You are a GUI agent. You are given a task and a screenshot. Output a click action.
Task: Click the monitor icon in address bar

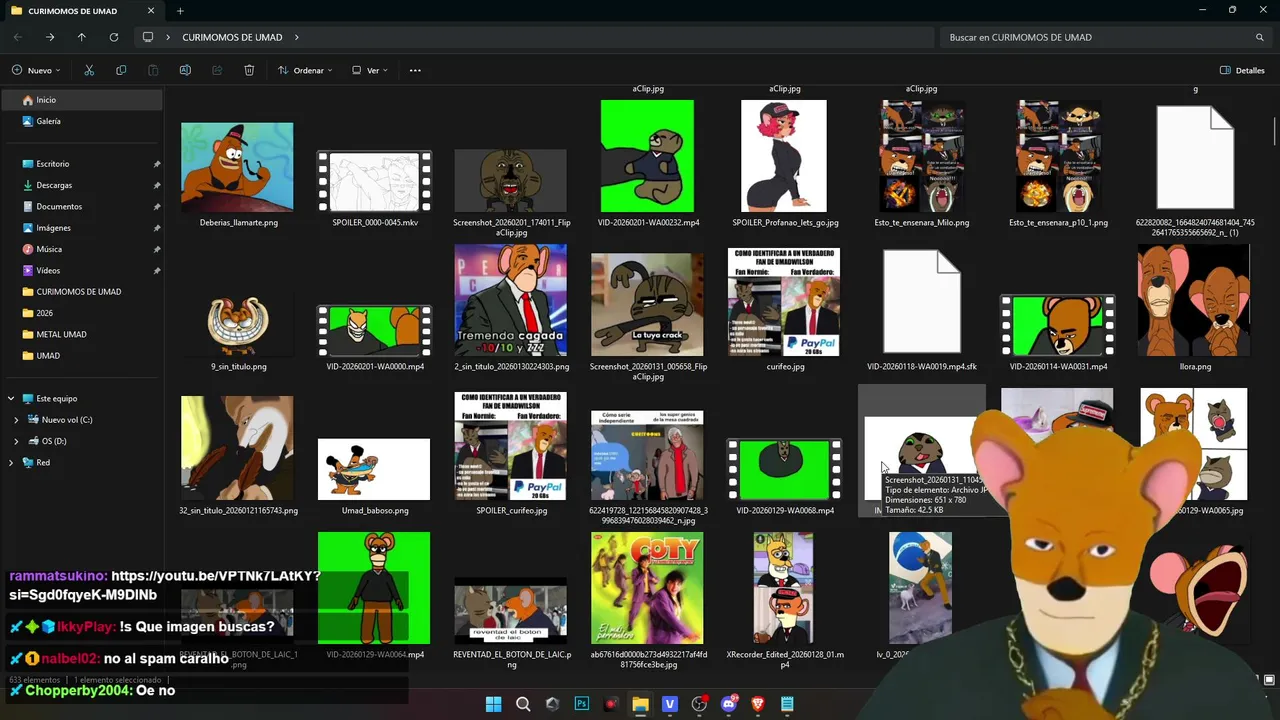click(148, 37)
